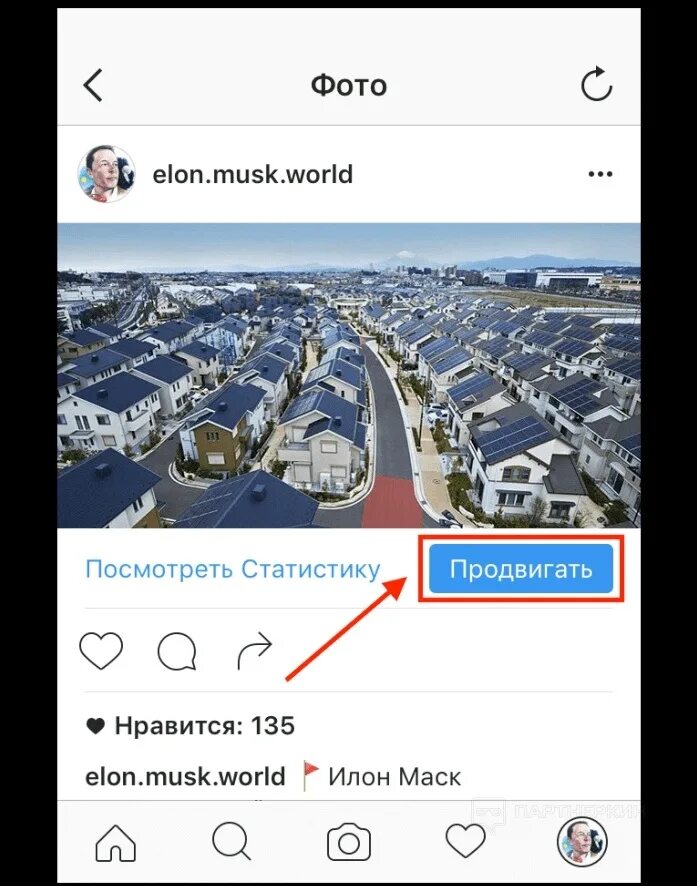Click the Продвигать promote button

click(x=521, y=568)
